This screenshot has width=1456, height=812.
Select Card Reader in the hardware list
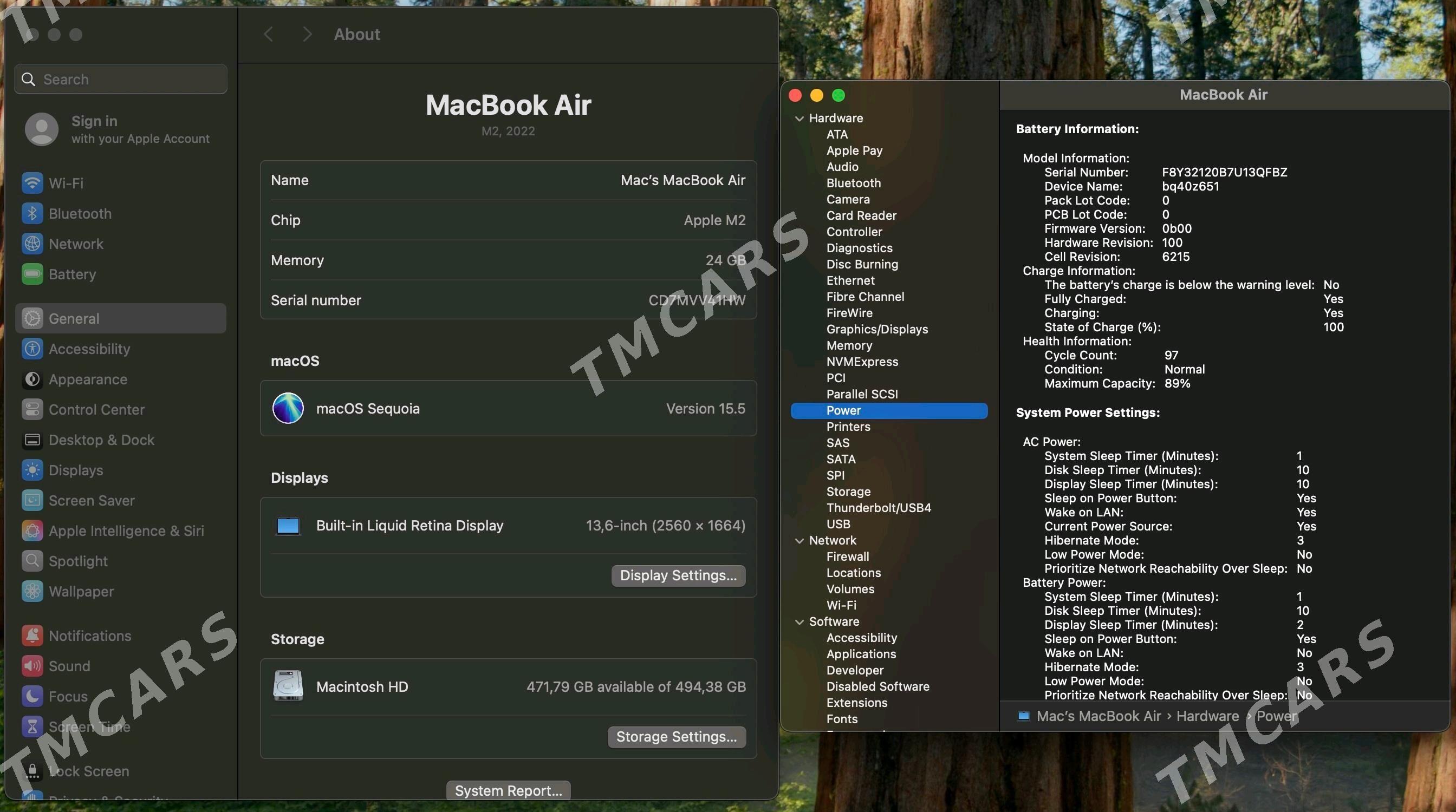coord(861,215)
